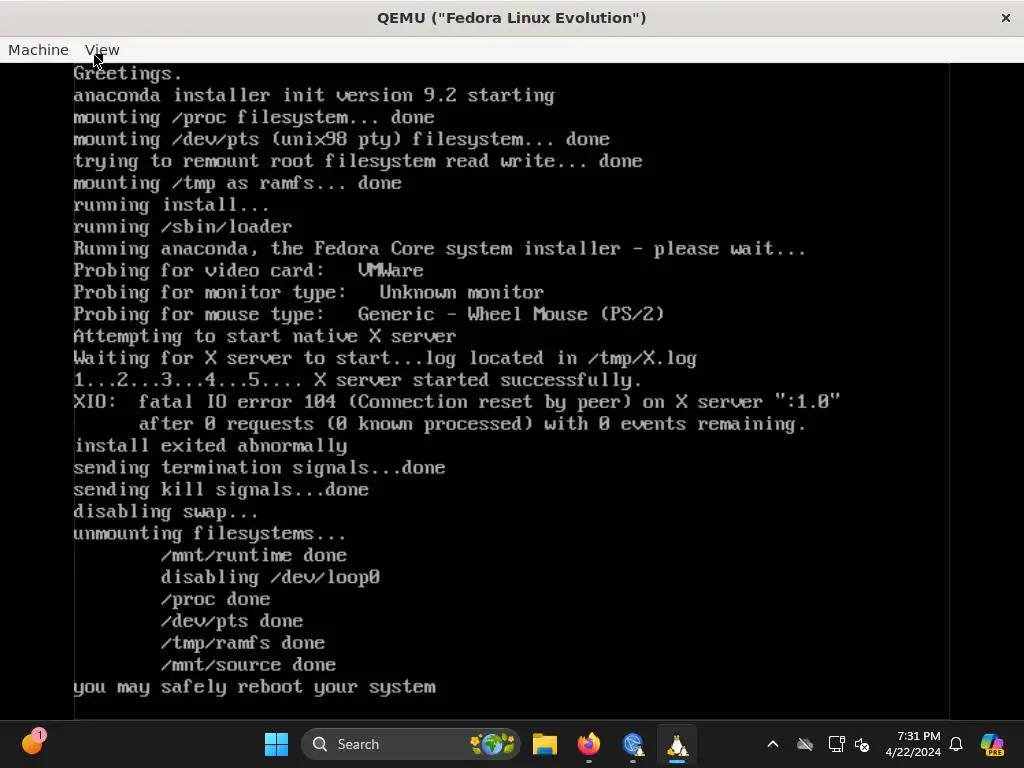Close the QEMU Fedora Linux Evolution window
This screenshot has height=768, width=1024.
pos(1006,18)
